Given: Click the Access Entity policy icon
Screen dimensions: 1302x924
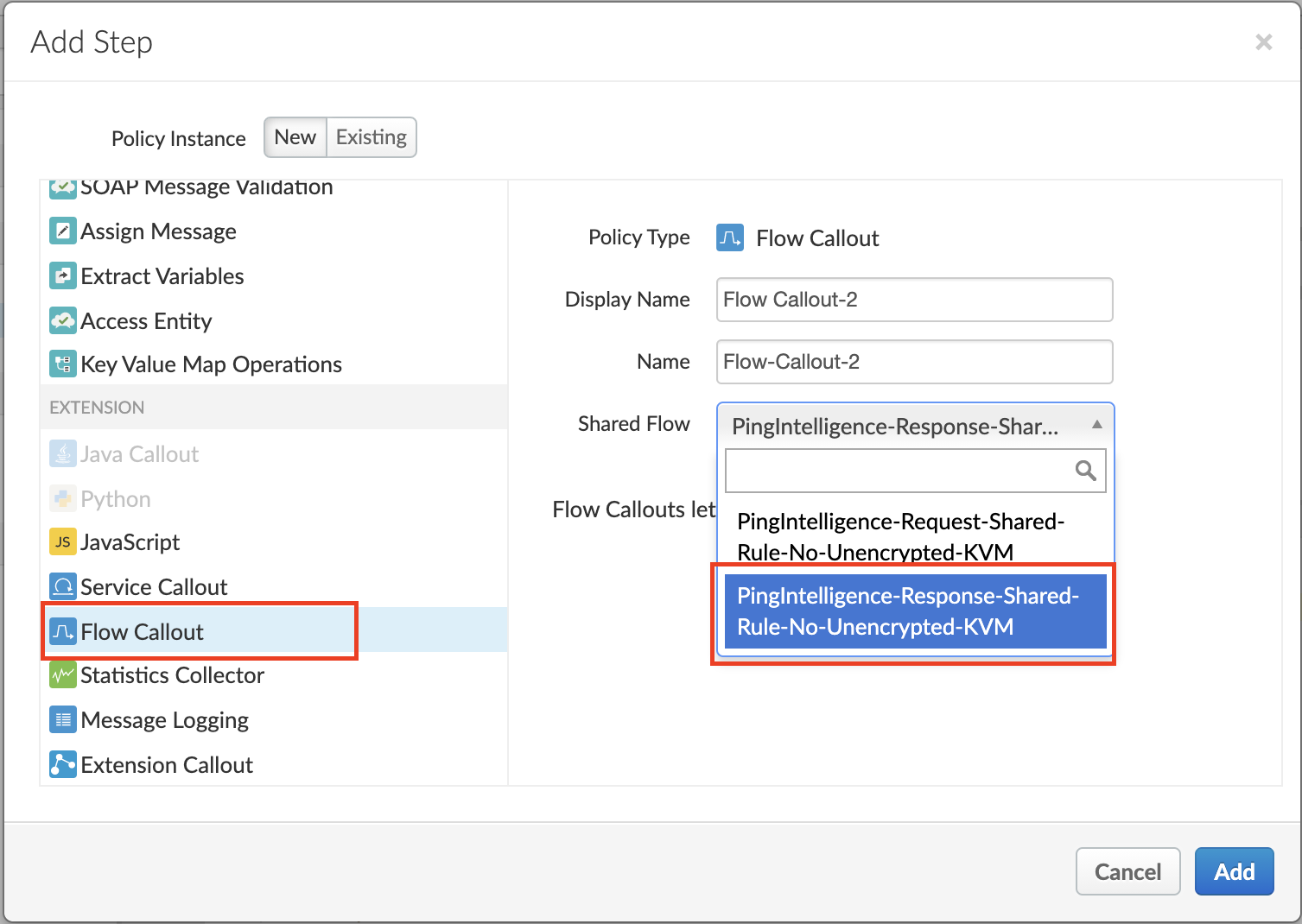Looking at the screenshot, I should pyautogui.click(x=62, y=321).
